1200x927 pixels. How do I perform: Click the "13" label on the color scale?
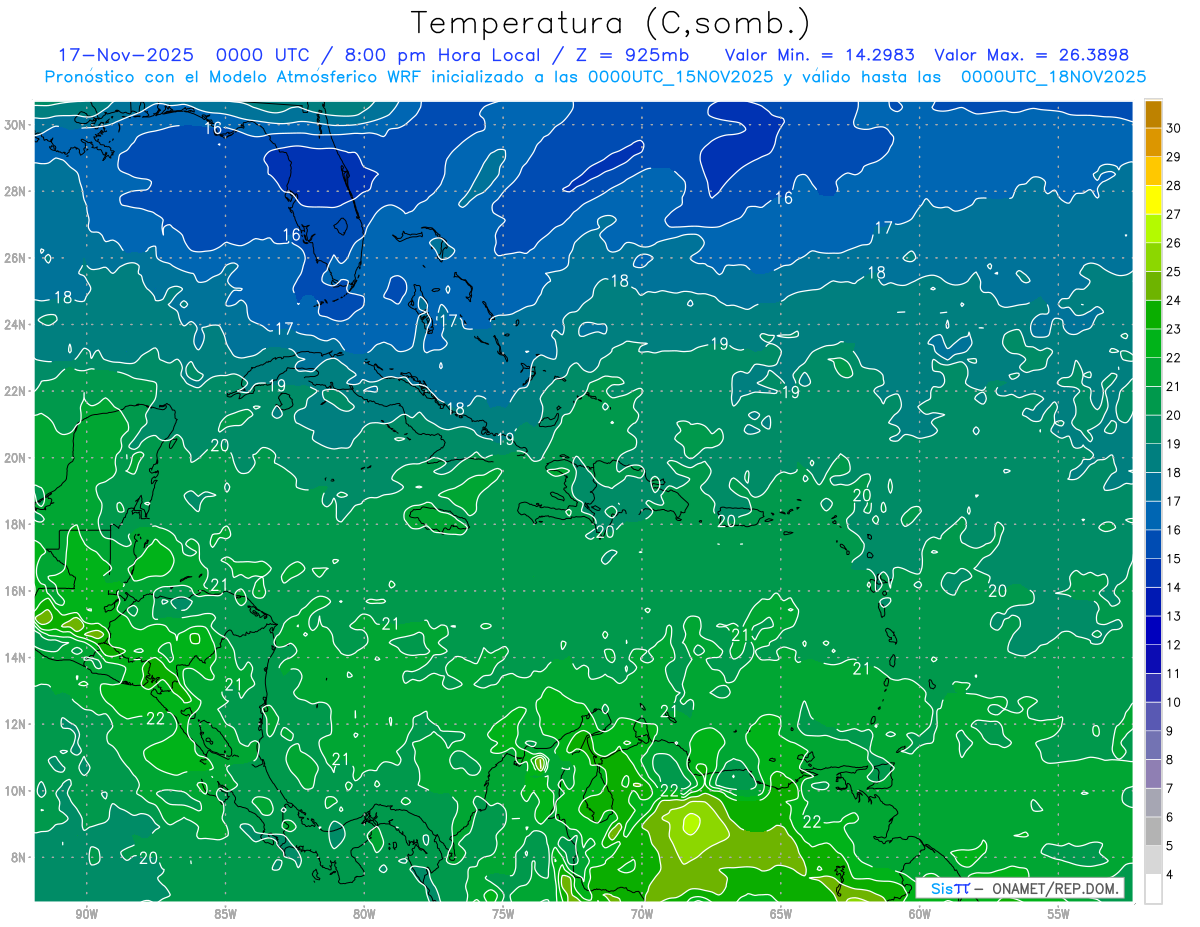[x=1173, y=616]
